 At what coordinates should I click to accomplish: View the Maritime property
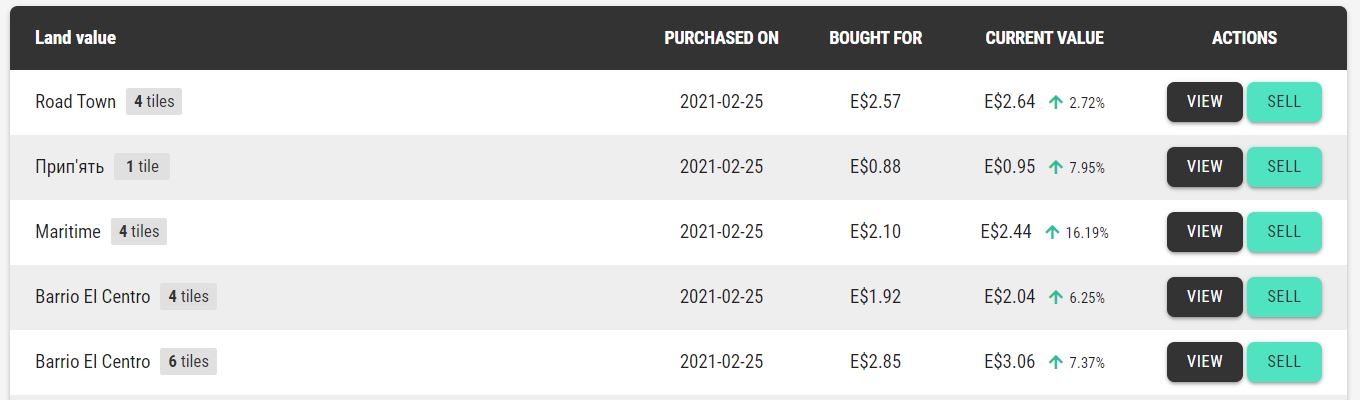1204,232
